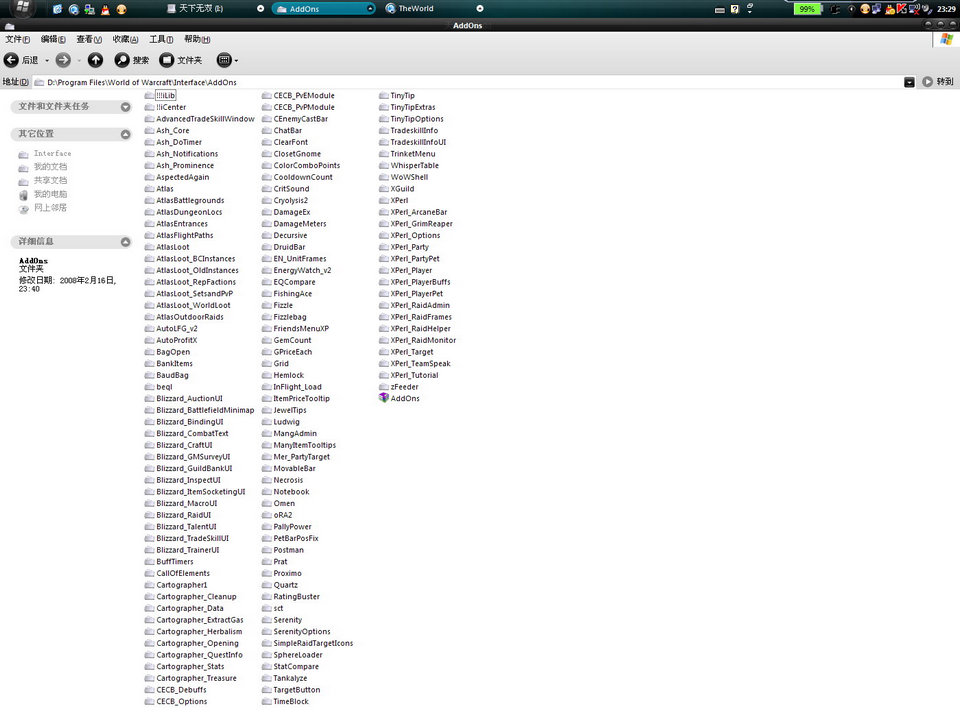Image resolution: width=960 pixels, height=720 pixels.
Task: Select the Quartz folder
Action: tap(280, 585)
